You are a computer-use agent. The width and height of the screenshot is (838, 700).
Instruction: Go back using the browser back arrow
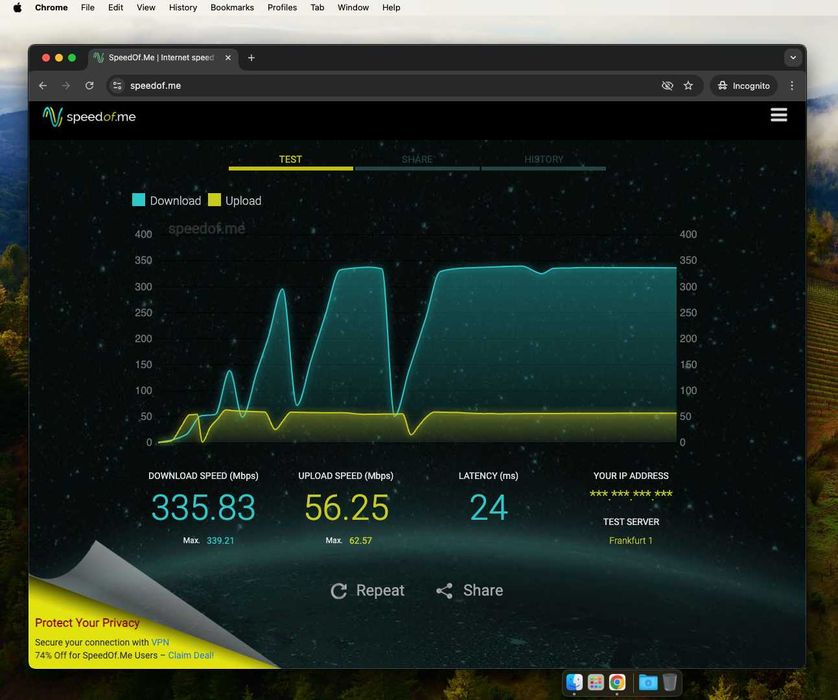(x=43, y=85)
